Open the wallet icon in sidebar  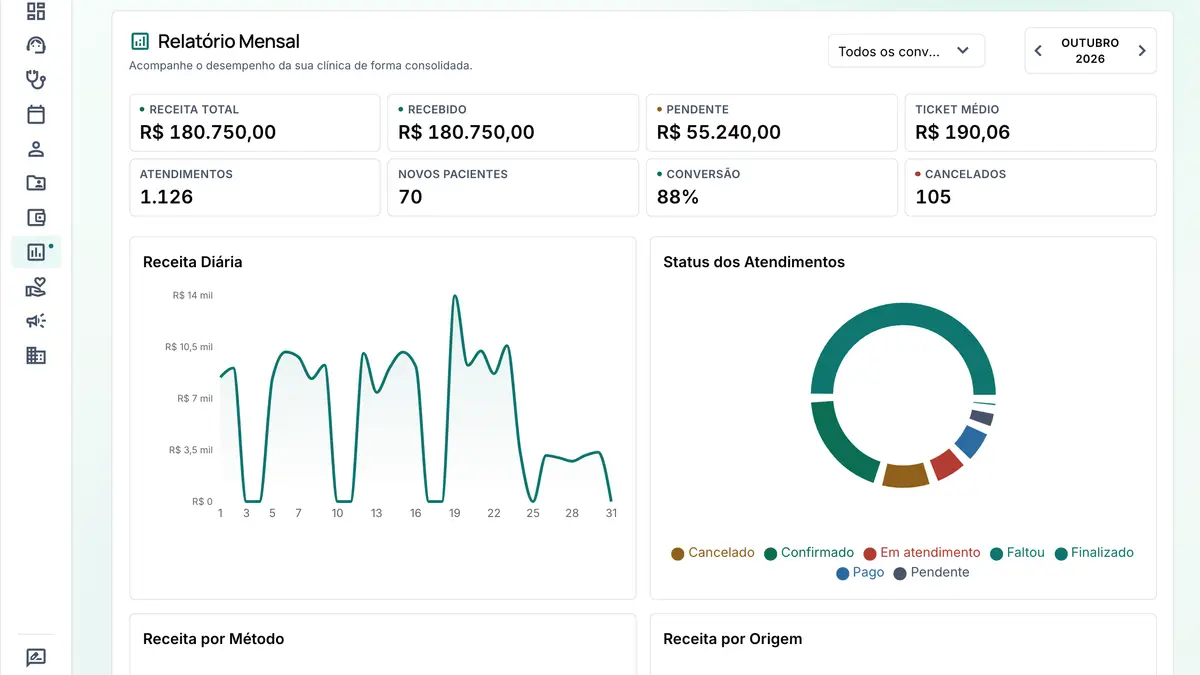click(x=36, y=218)
